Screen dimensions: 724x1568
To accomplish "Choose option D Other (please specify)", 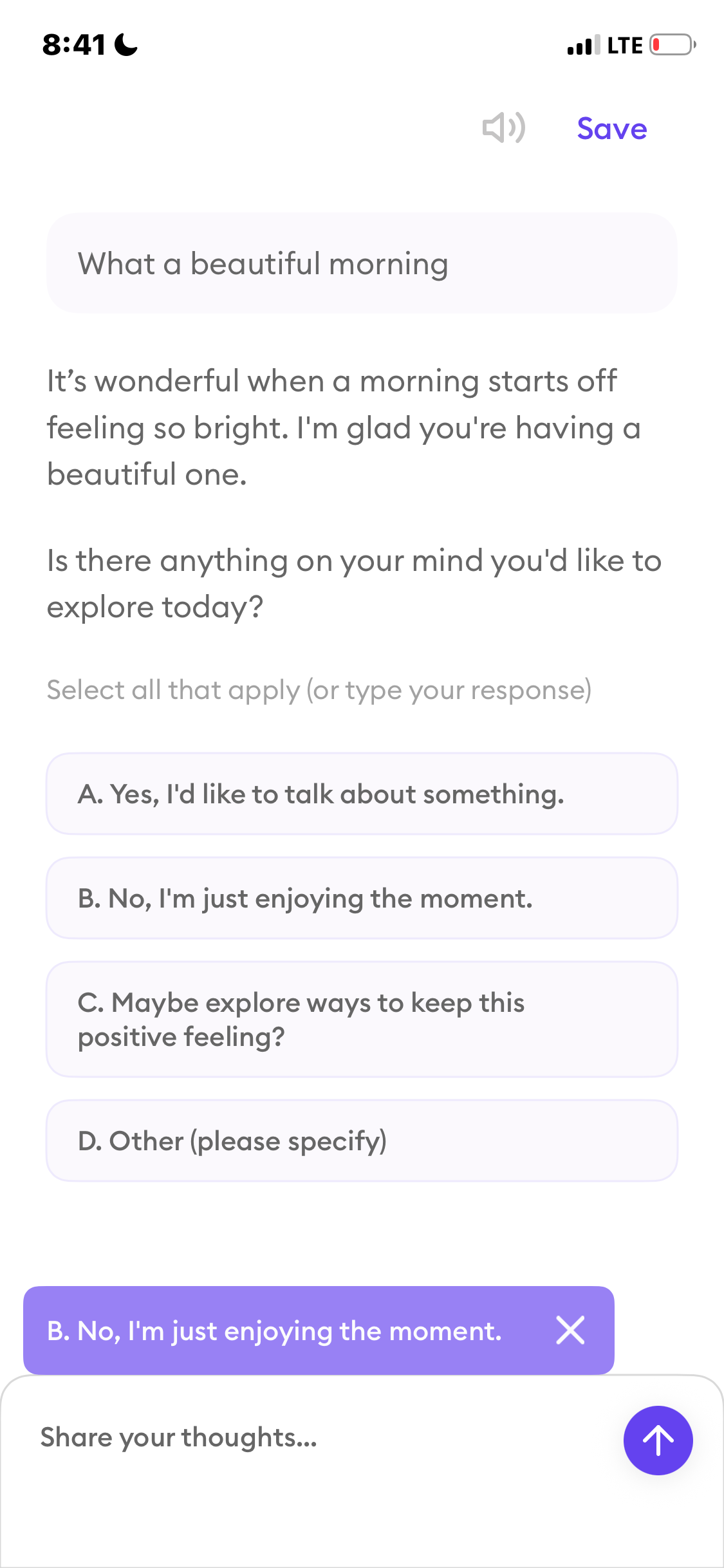I will (x=362, y=1141).
